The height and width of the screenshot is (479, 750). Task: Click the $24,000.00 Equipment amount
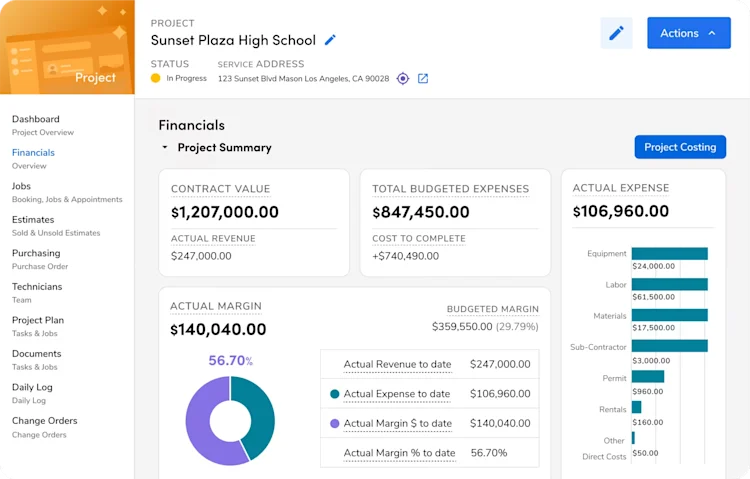tap(653, 266)
